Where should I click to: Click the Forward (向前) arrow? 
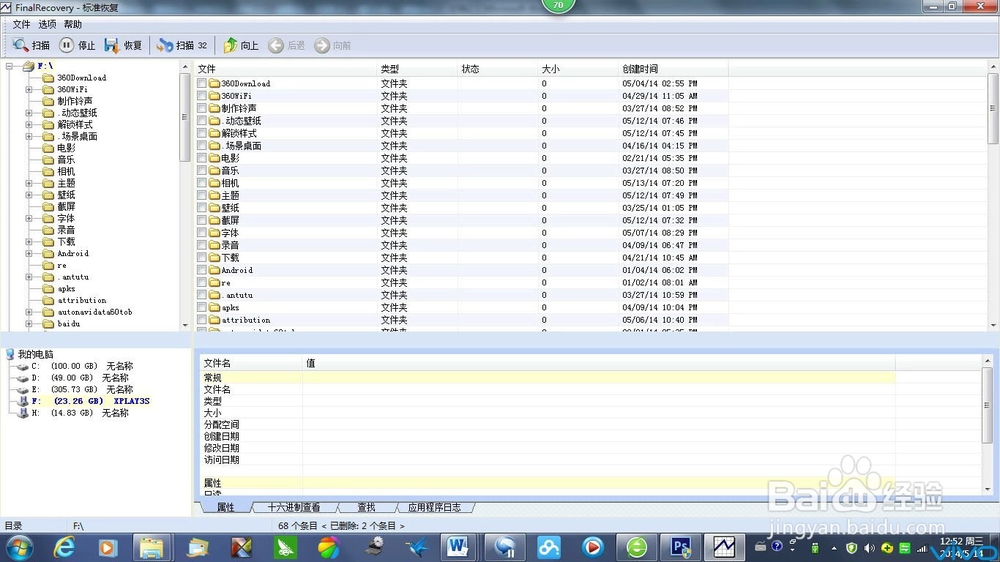click(322, 45)
